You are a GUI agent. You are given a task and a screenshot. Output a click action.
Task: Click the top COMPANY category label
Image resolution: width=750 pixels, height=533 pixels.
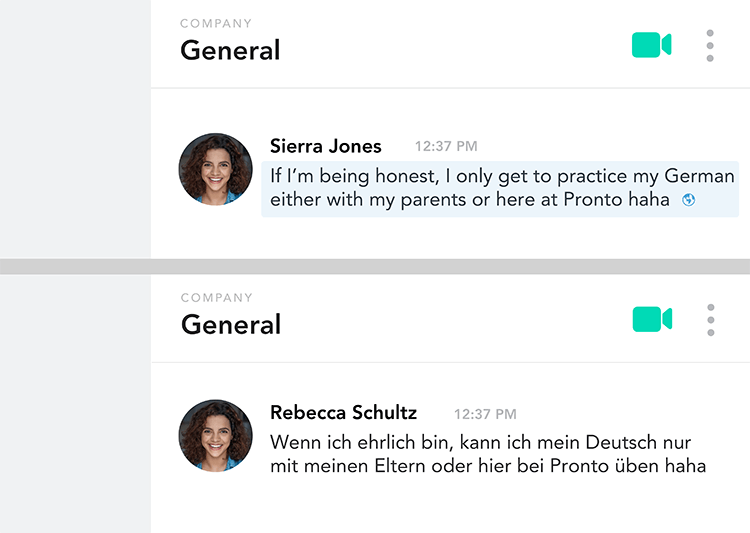point(216,23)
